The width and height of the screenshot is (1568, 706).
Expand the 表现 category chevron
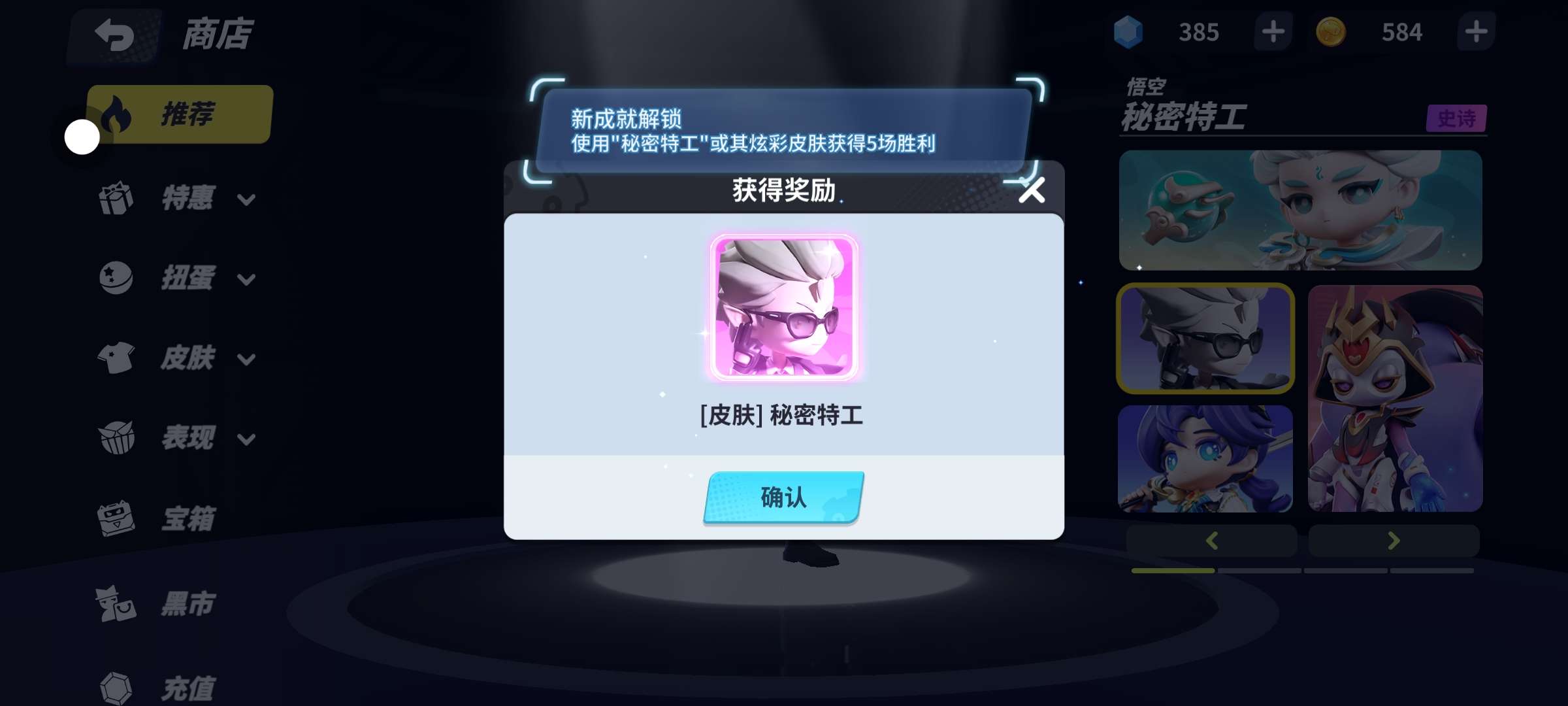(246, 439)
